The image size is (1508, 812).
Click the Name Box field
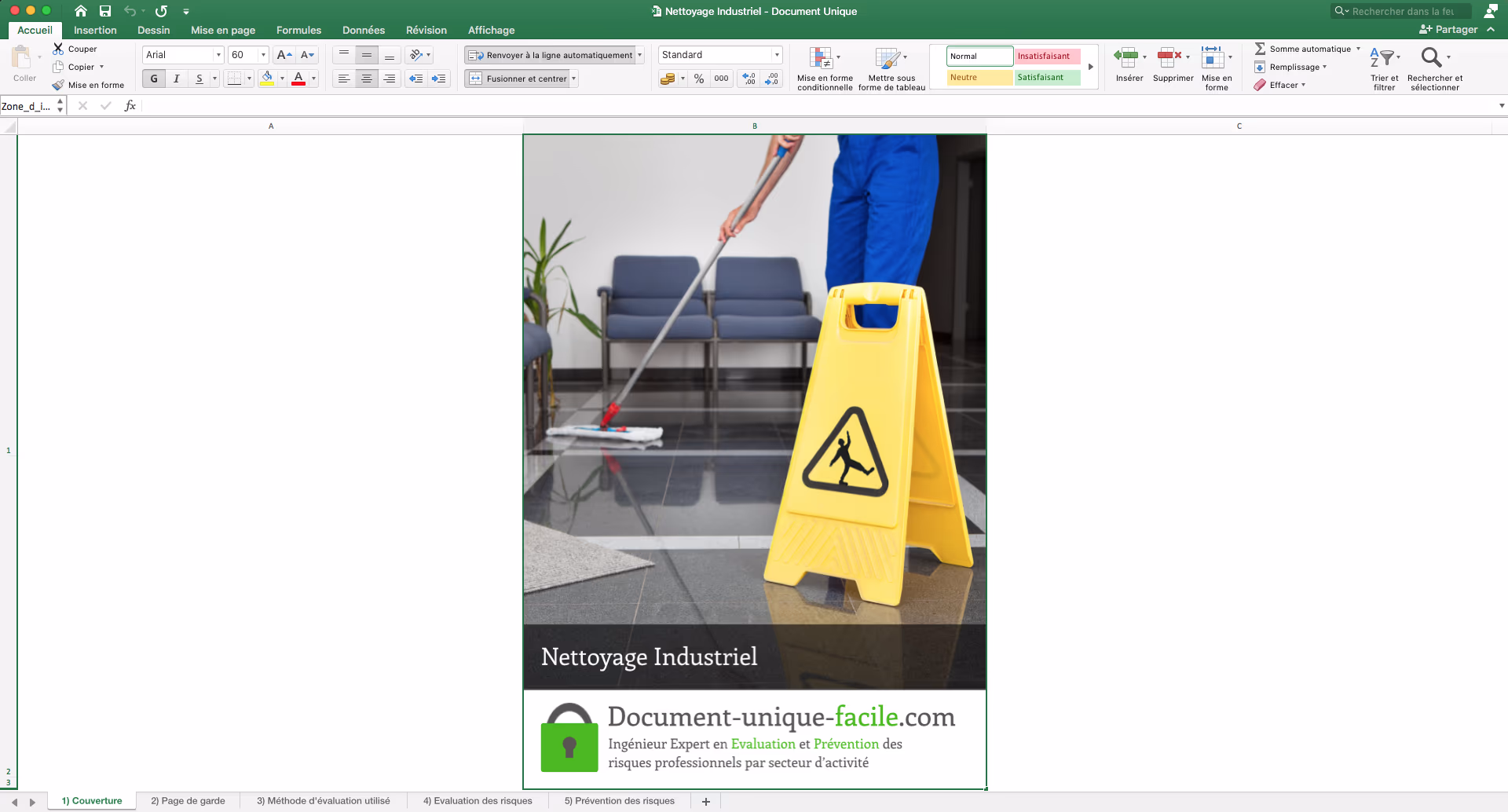27,106
